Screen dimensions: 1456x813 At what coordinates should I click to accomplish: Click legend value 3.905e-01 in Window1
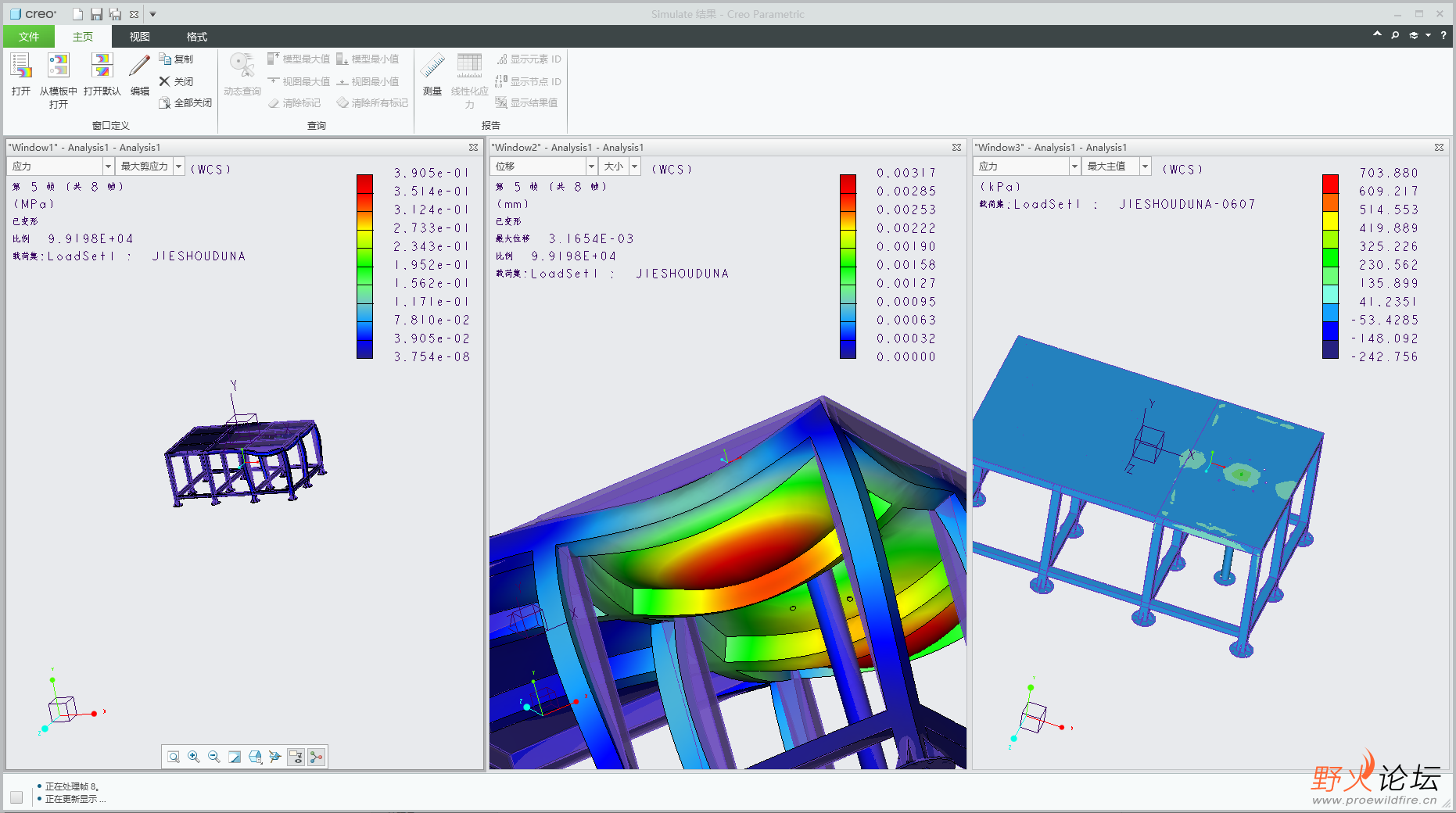coord(432,173)
